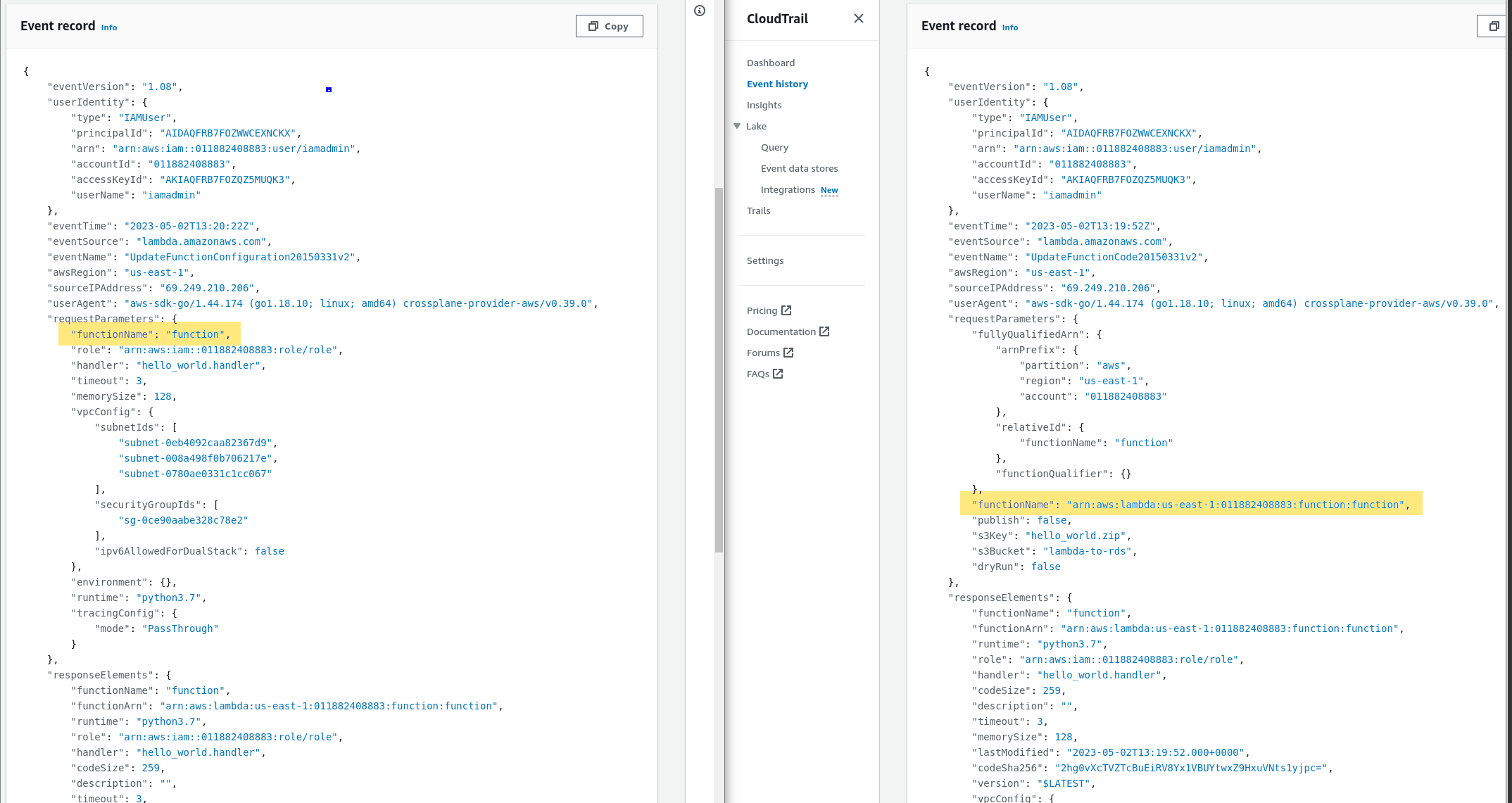Click eventTime "2023-05-02T13:19:52Z" value
The width and height of the screenshot is (1512, 803).
1090,226
